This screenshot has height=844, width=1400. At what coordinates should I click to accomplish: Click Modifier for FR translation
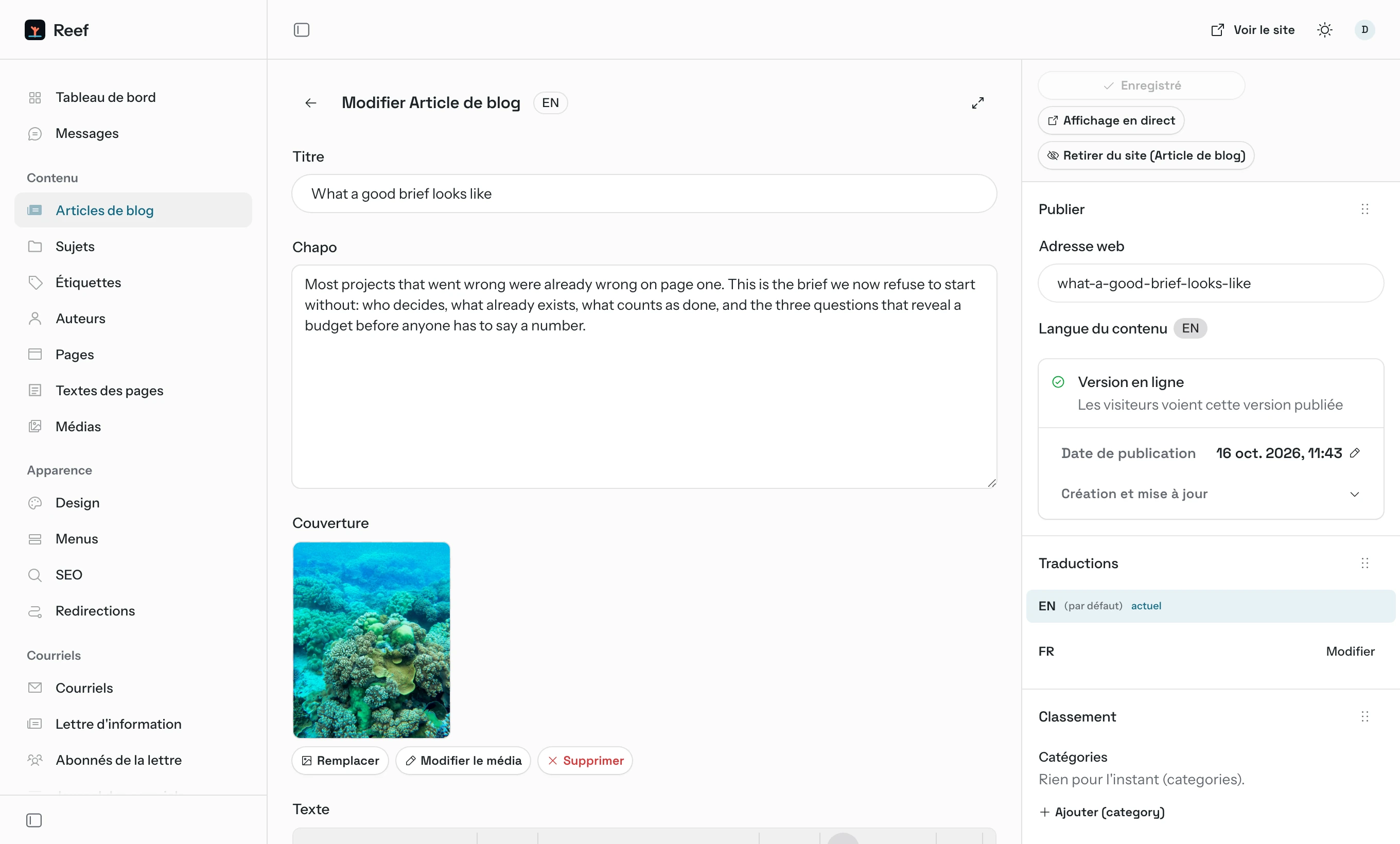click(1350, 651)
